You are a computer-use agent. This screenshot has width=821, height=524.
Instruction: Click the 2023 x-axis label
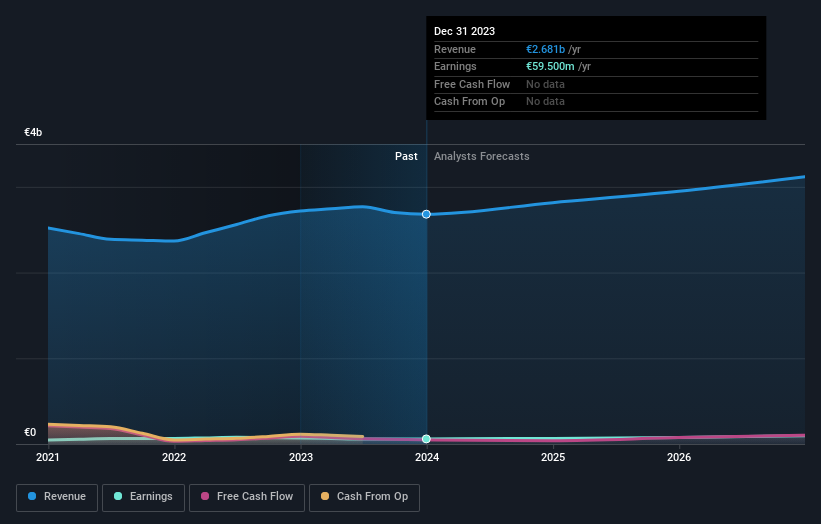click(301, 458)
